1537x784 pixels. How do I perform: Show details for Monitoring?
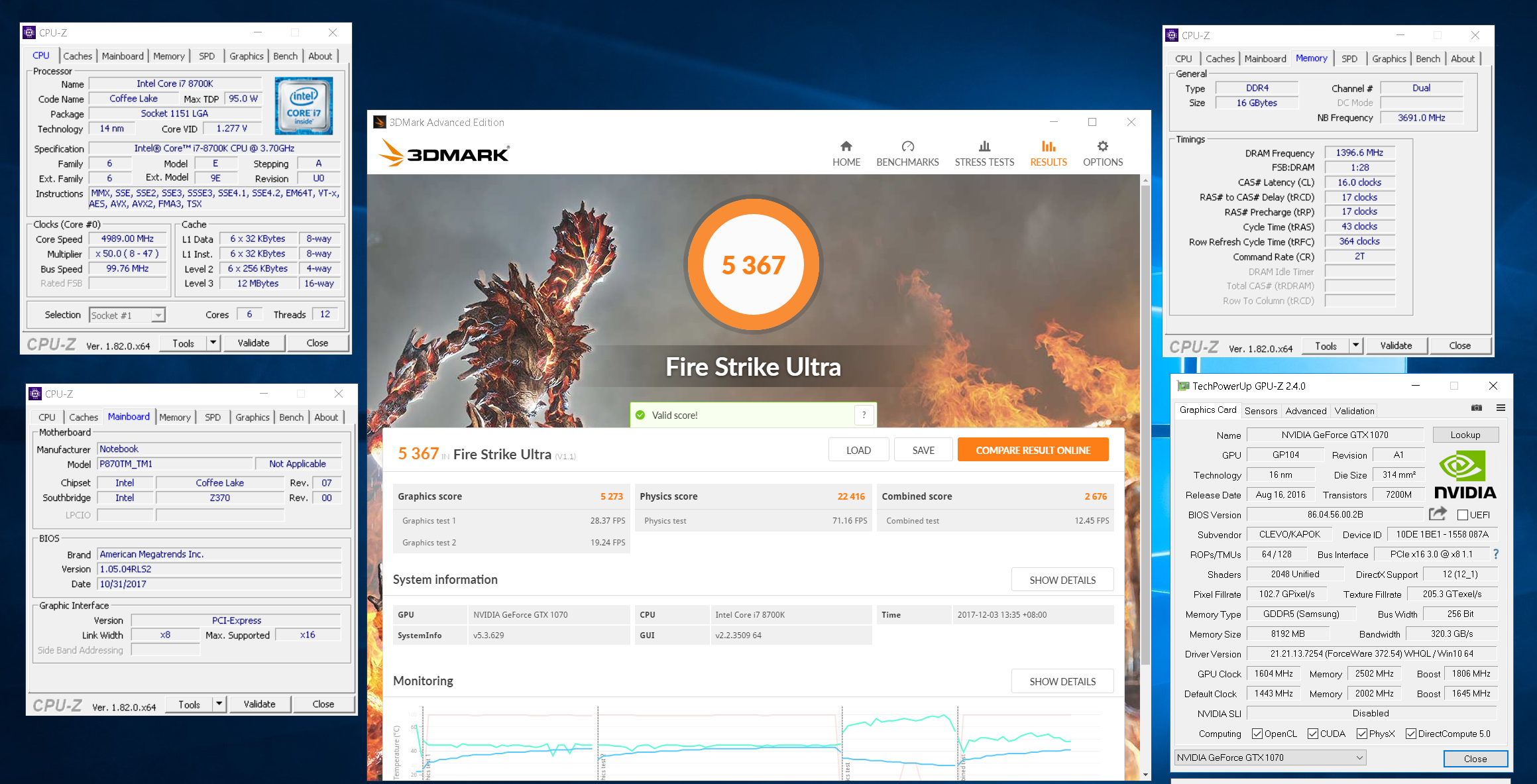tap(1062, 681)
